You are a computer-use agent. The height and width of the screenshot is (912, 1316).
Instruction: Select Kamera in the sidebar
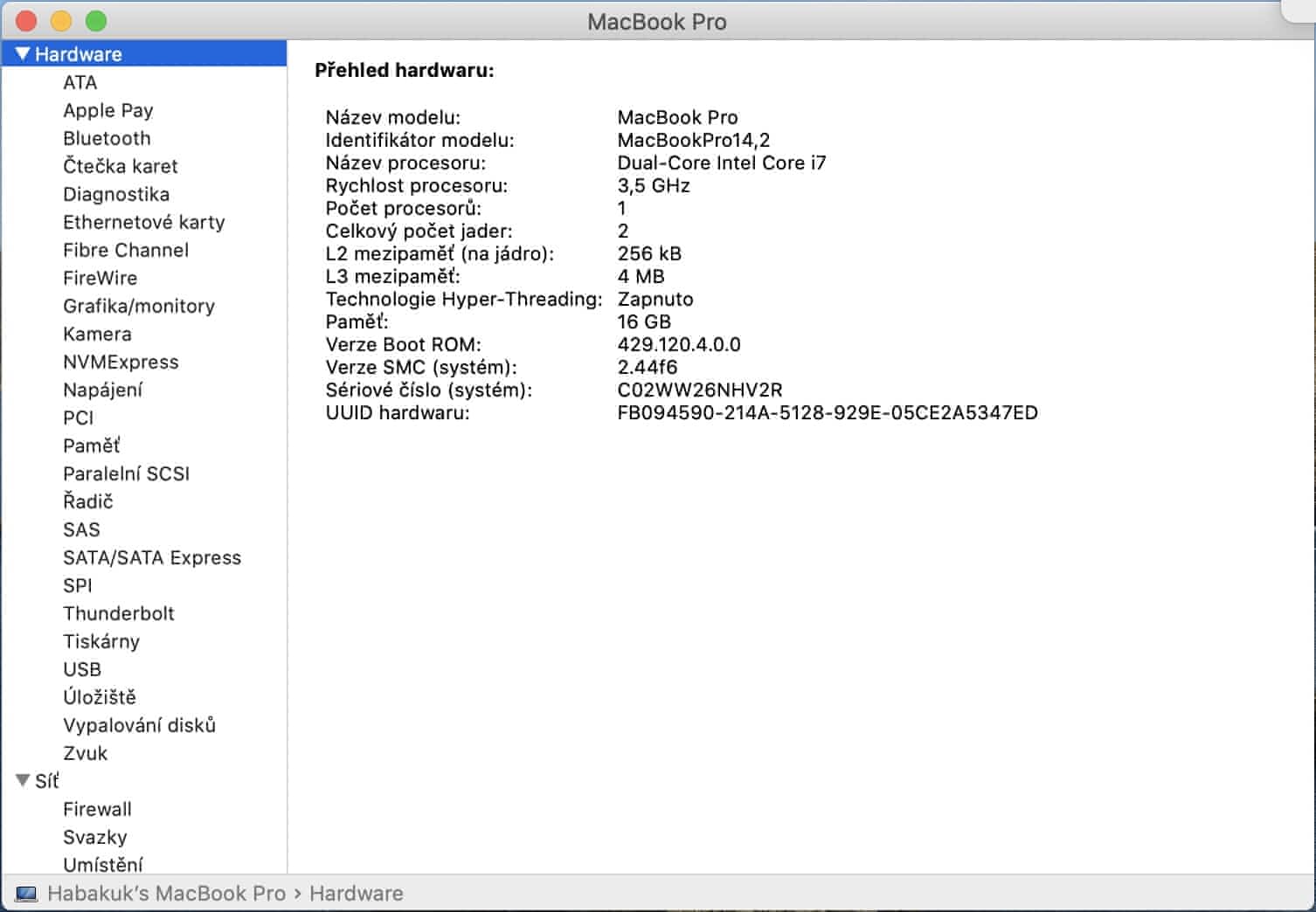[97, 334]
